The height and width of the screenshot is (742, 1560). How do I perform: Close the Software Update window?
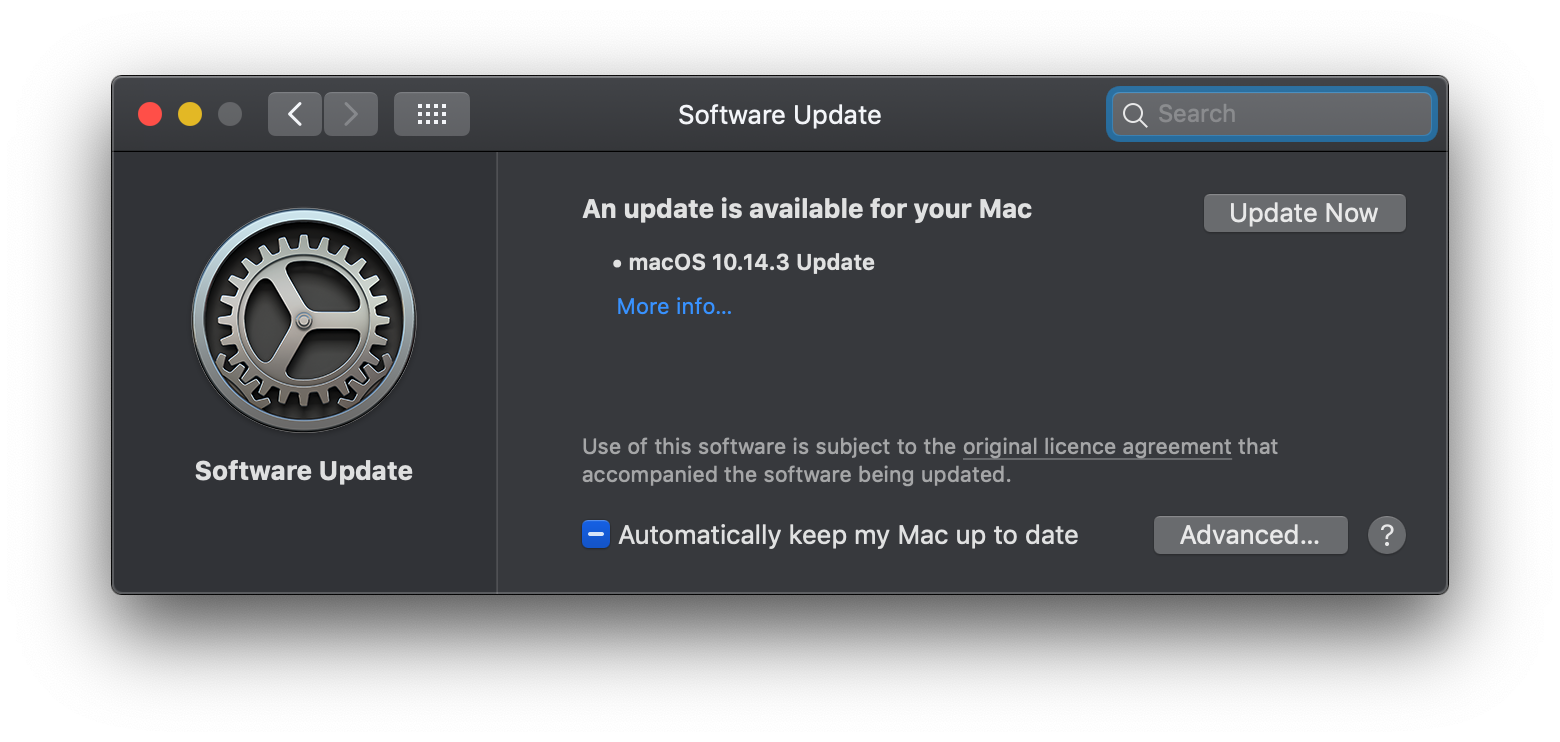pos(150,114)
